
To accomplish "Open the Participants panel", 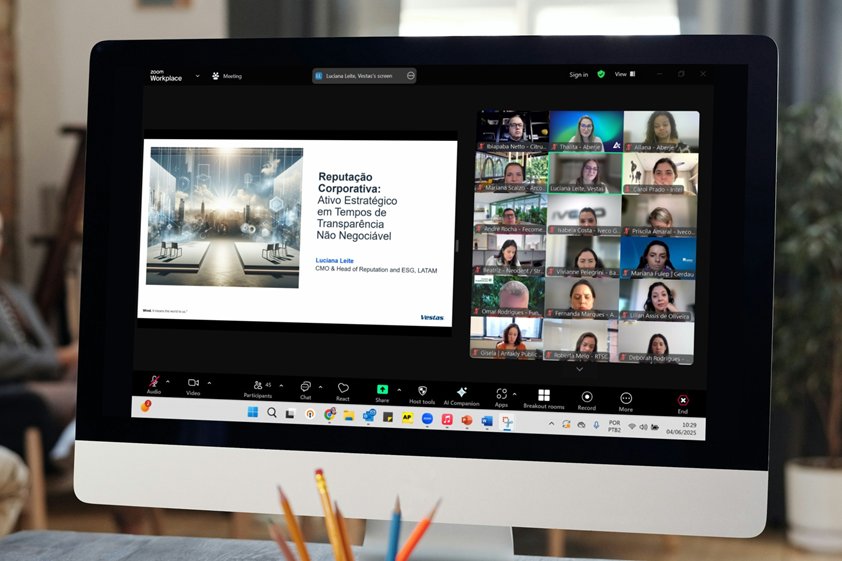I will click(x=258, y=386).
